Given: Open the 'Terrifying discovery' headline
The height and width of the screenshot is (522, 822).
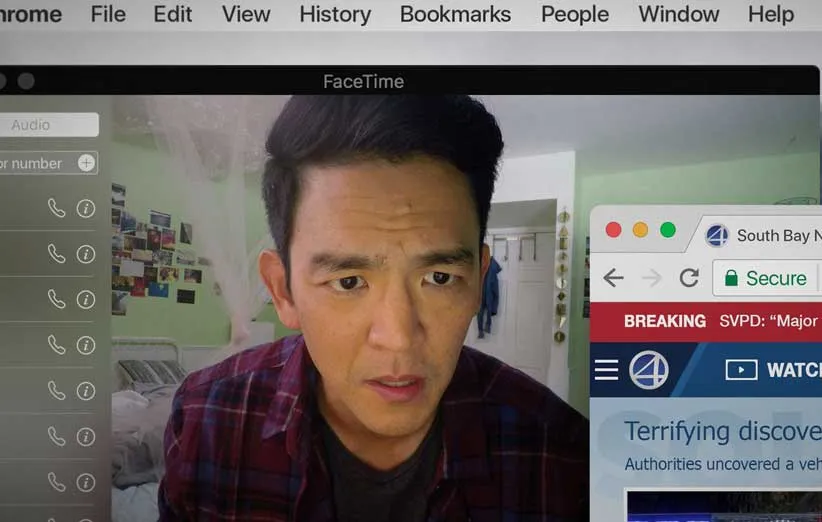Looking at the screenshot, I should click(722, 431).
